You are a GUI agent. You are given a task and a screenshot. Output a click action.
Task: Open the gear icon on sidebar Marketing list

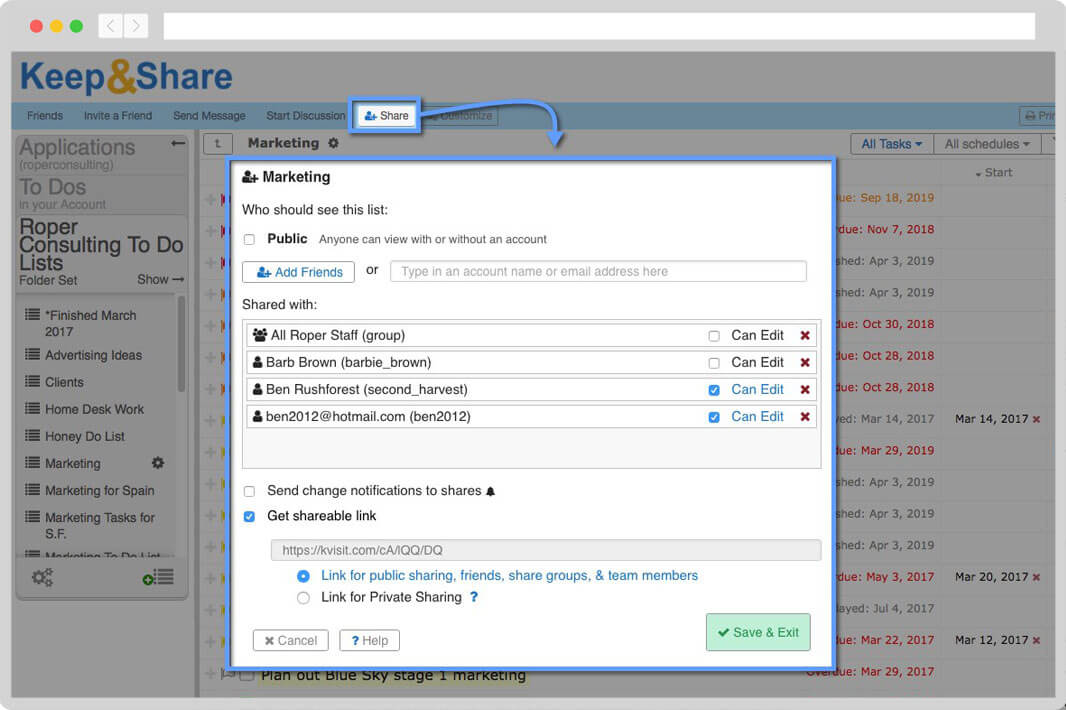tap(158, 463)
